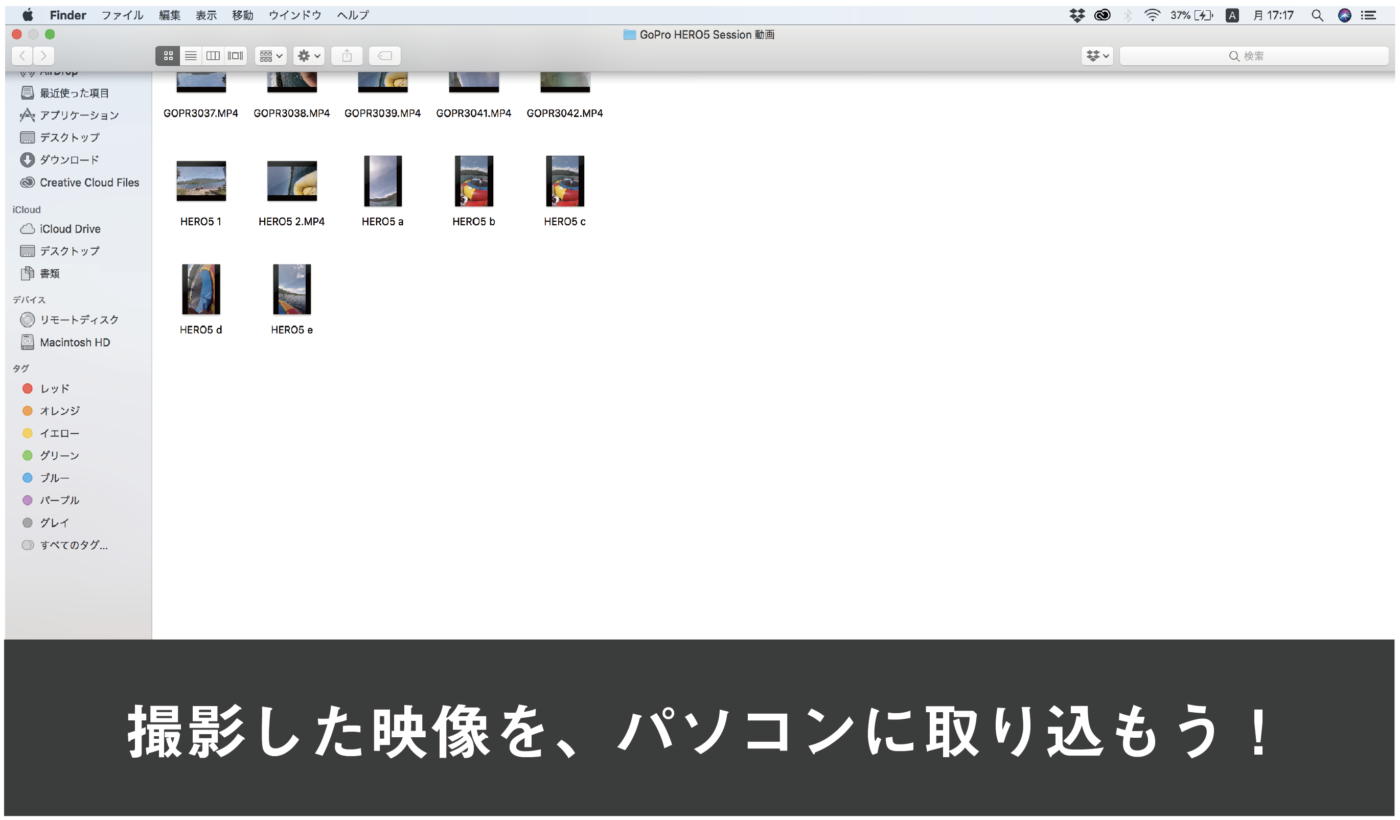This screenshot has width=1400, height=820.
Task: Open the Wi-Fi status menu
Action: click(x=1152, y=15)
